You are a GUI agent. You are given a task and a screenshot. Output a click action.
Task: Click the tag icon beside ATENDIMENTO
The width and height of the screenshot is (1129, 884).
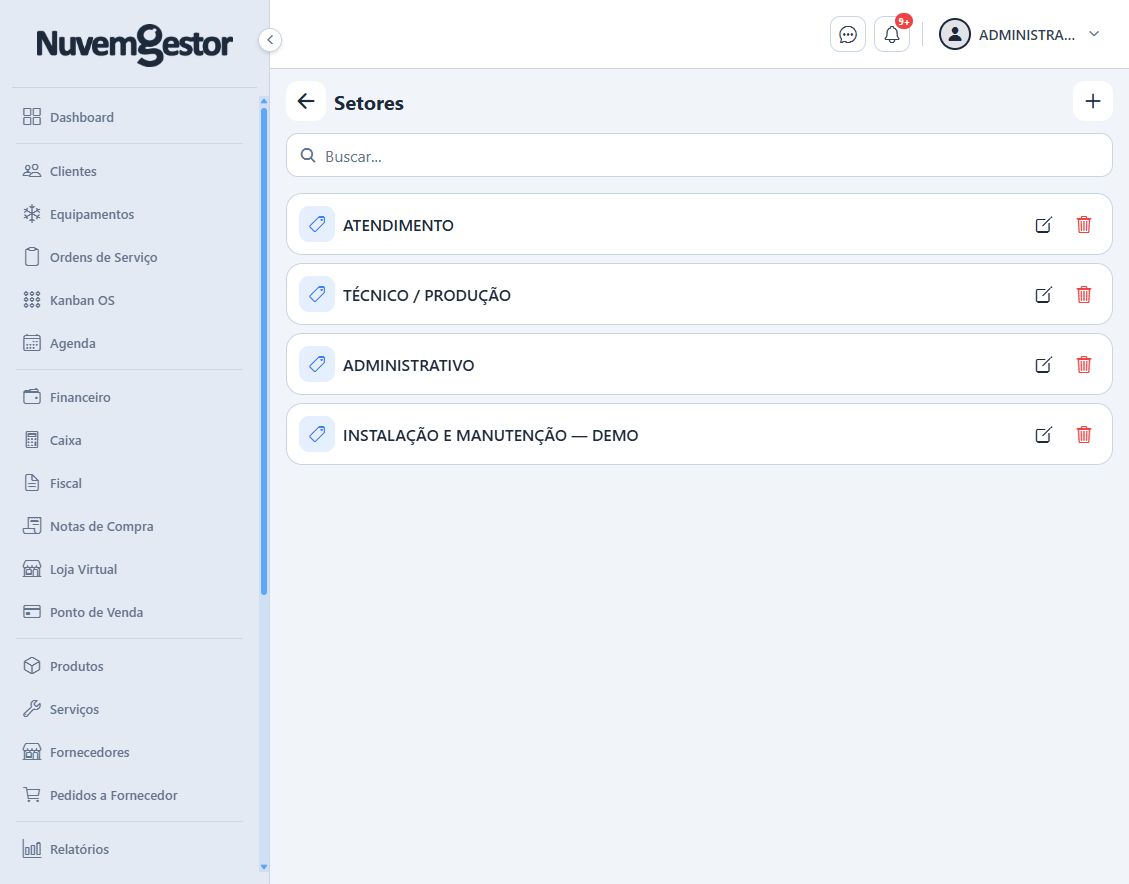317,225
